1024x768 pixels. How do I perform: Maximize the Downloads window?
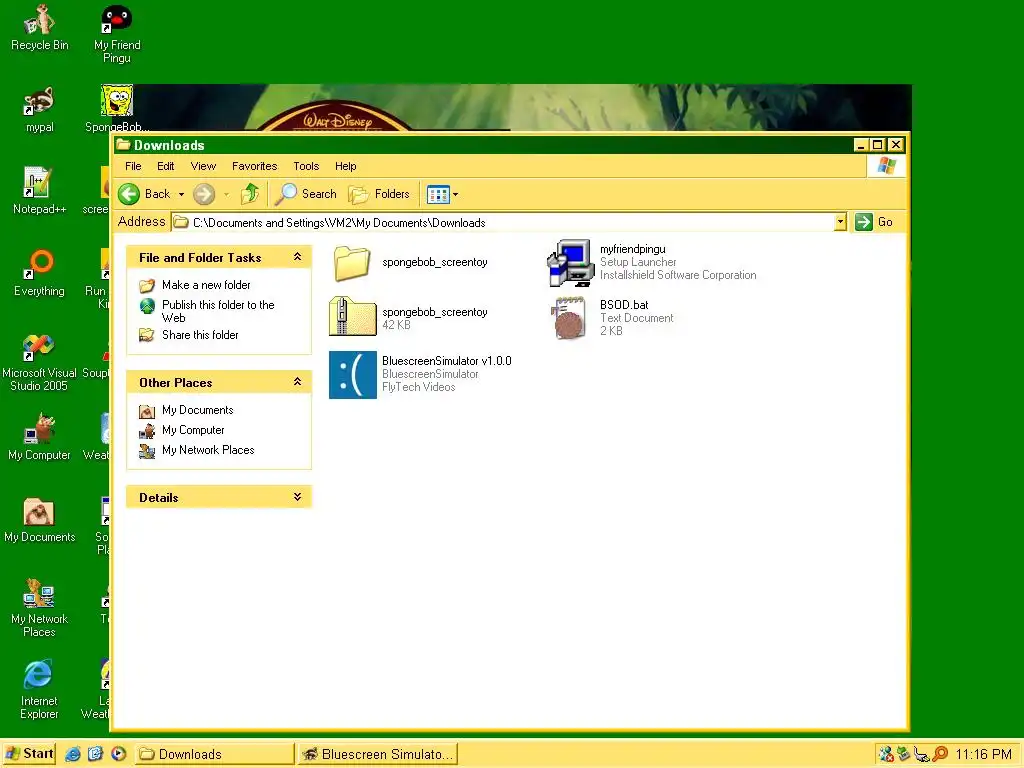click(x=878, y=145)
